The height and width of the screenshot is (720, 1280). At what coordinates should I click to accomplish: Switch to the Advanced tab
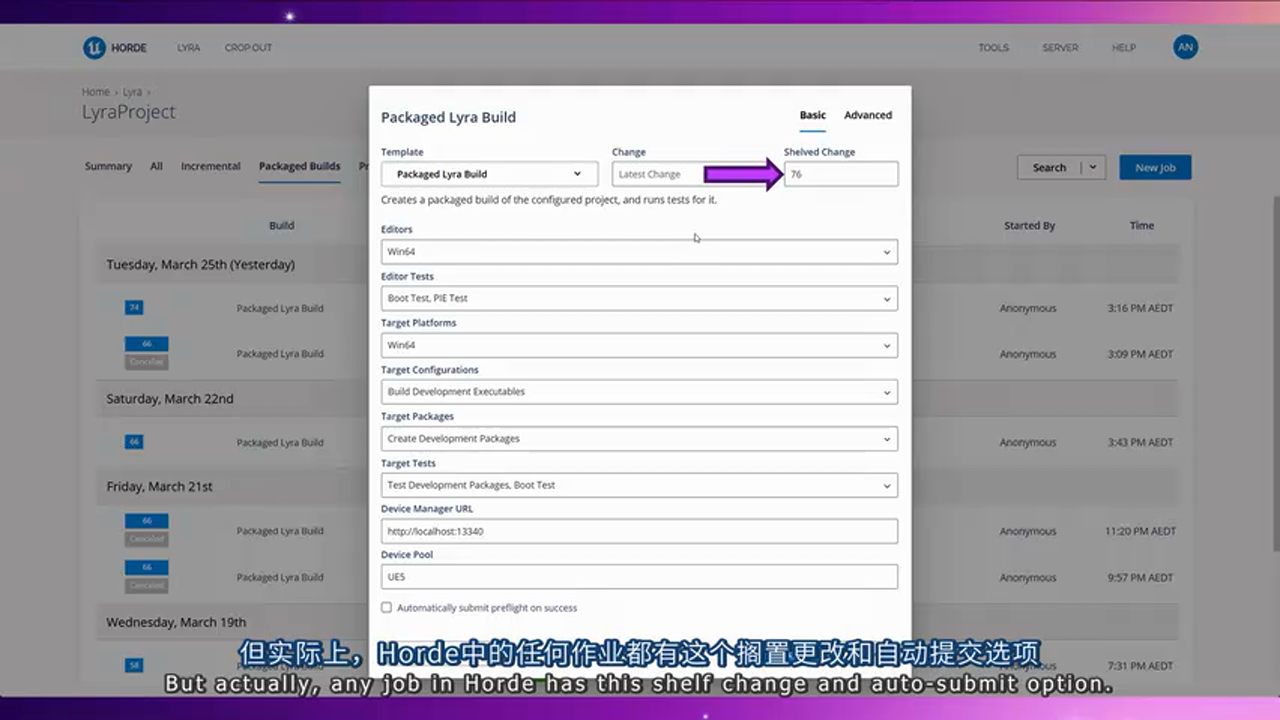867,115
